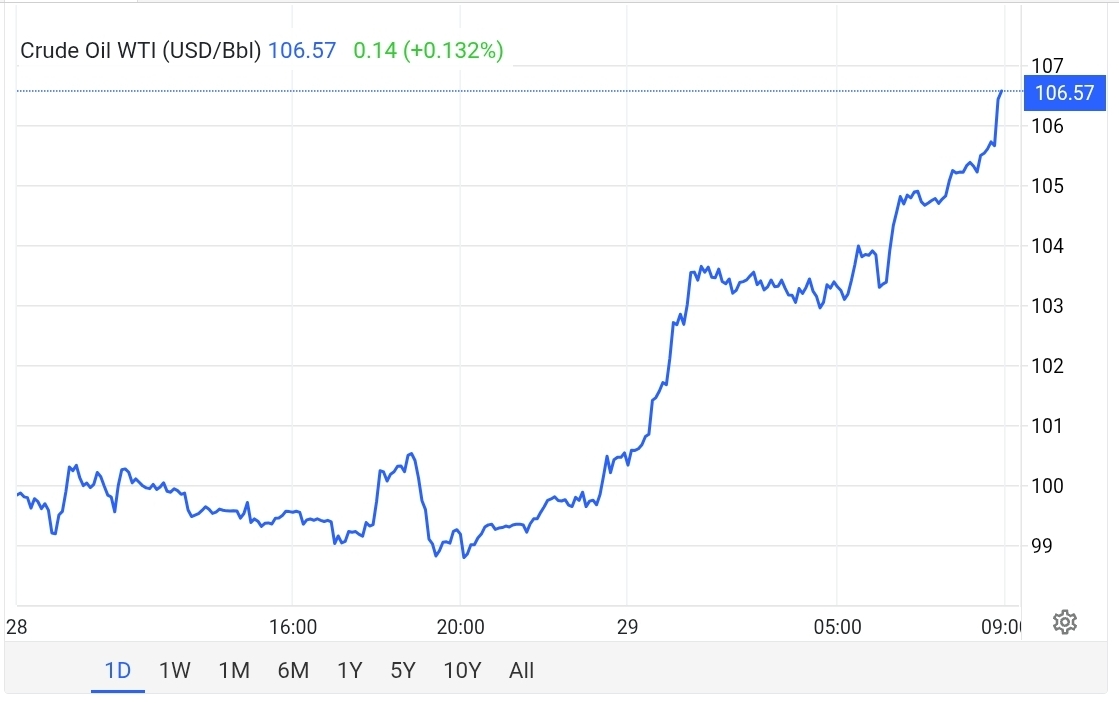Click the blue 106.57 price tag on axis
This screenshot has width=1119, height=703.
tap(1064, 94)
